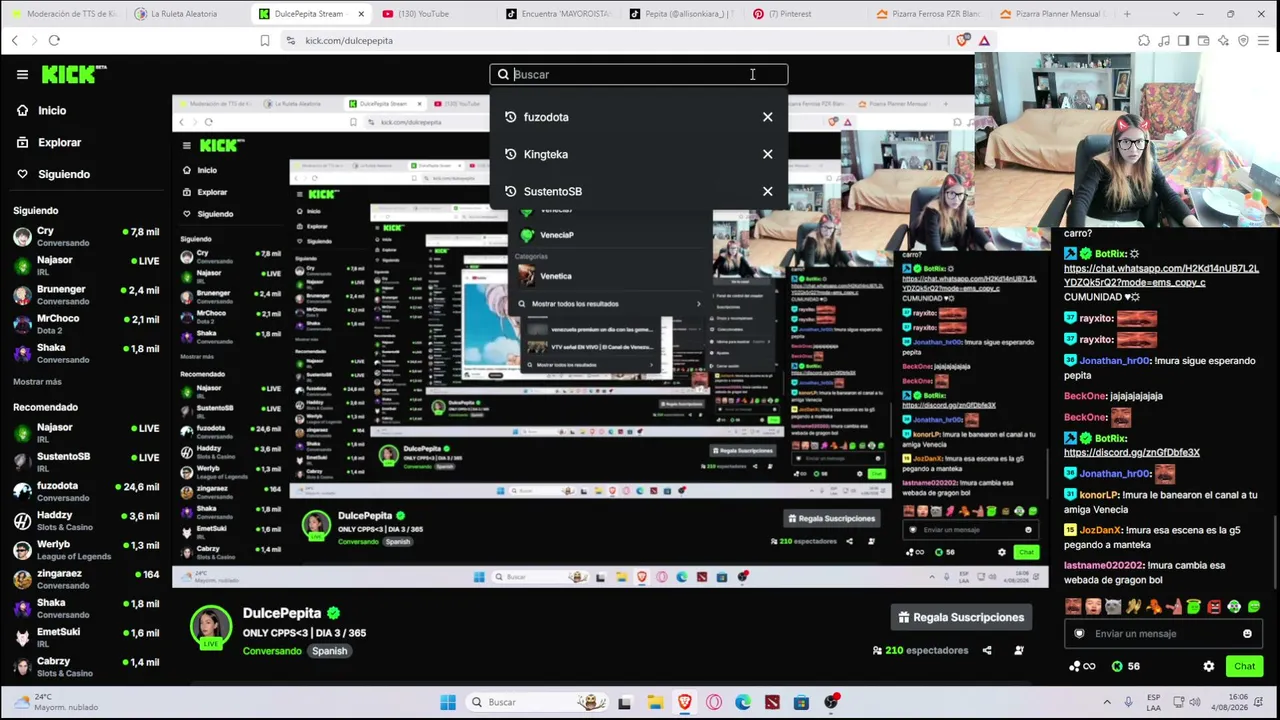Click the Brave Rewards triangle icon
Viewport: 1280px width, 720px height.
coord(984,40)
